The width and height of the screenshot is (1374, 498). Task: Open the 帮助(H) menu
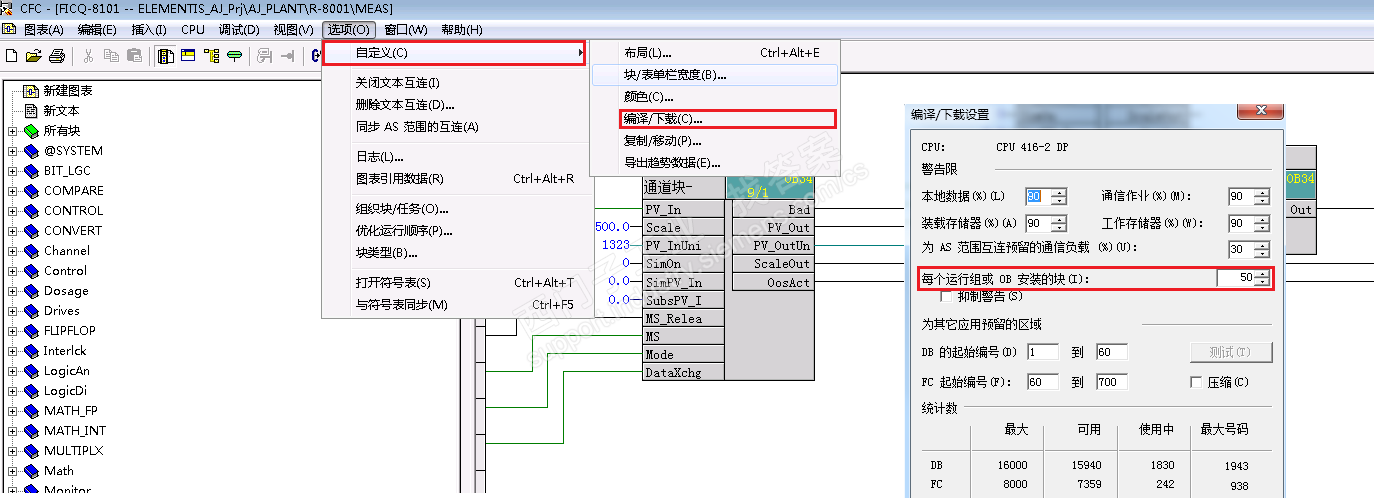[461, 30]
